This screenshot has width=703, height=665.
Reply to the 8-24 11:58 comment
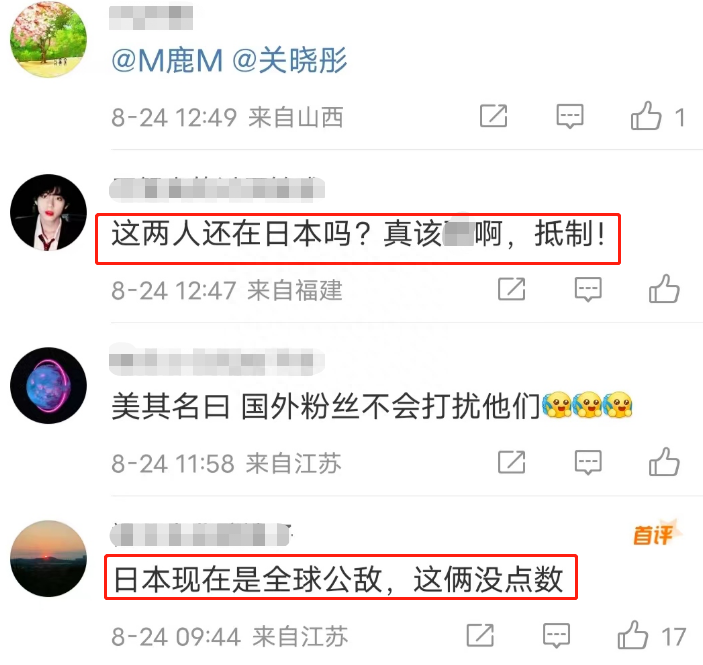[588, 462]
